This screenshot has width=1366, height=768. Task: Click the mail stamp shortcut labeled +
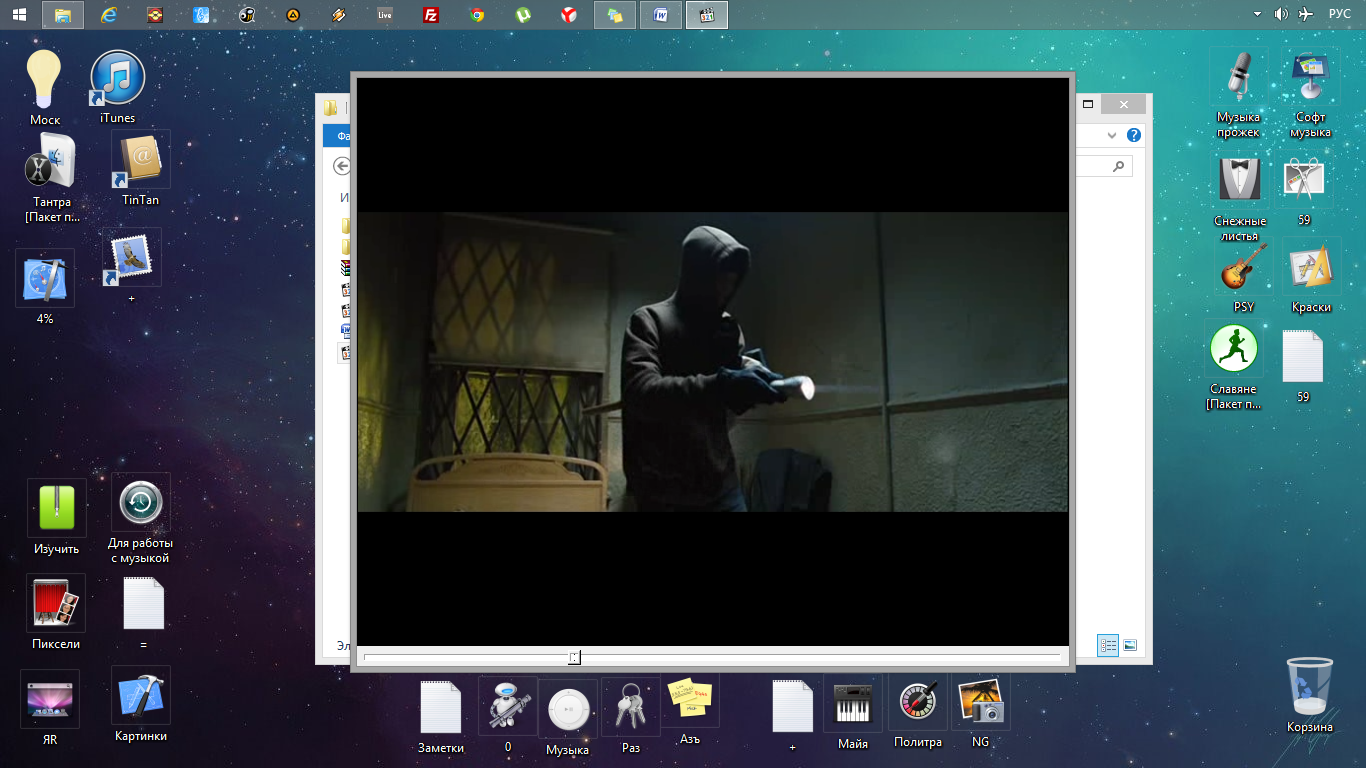pyautogui.click(x=131, y=266)
